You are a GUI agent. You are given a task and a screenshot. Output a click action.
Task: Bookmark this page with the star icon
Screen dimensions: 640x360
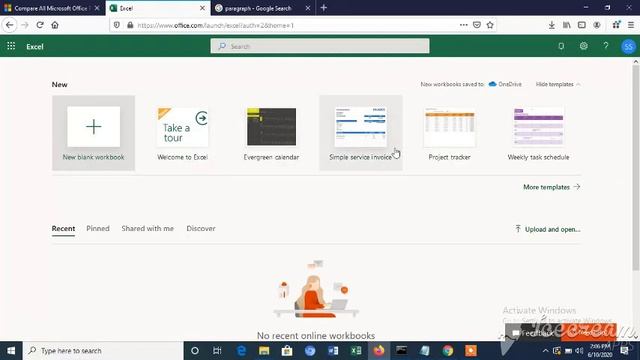pos(490,25)
